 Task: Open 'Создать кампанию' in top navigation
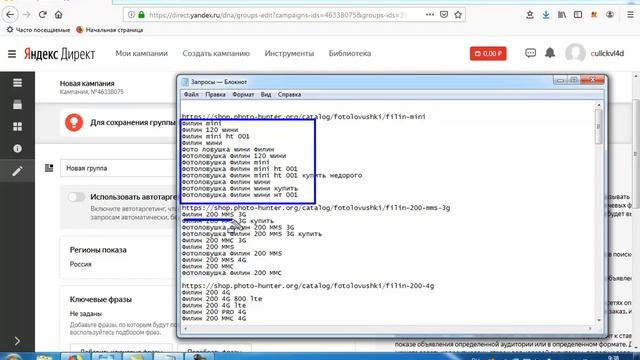216,53
